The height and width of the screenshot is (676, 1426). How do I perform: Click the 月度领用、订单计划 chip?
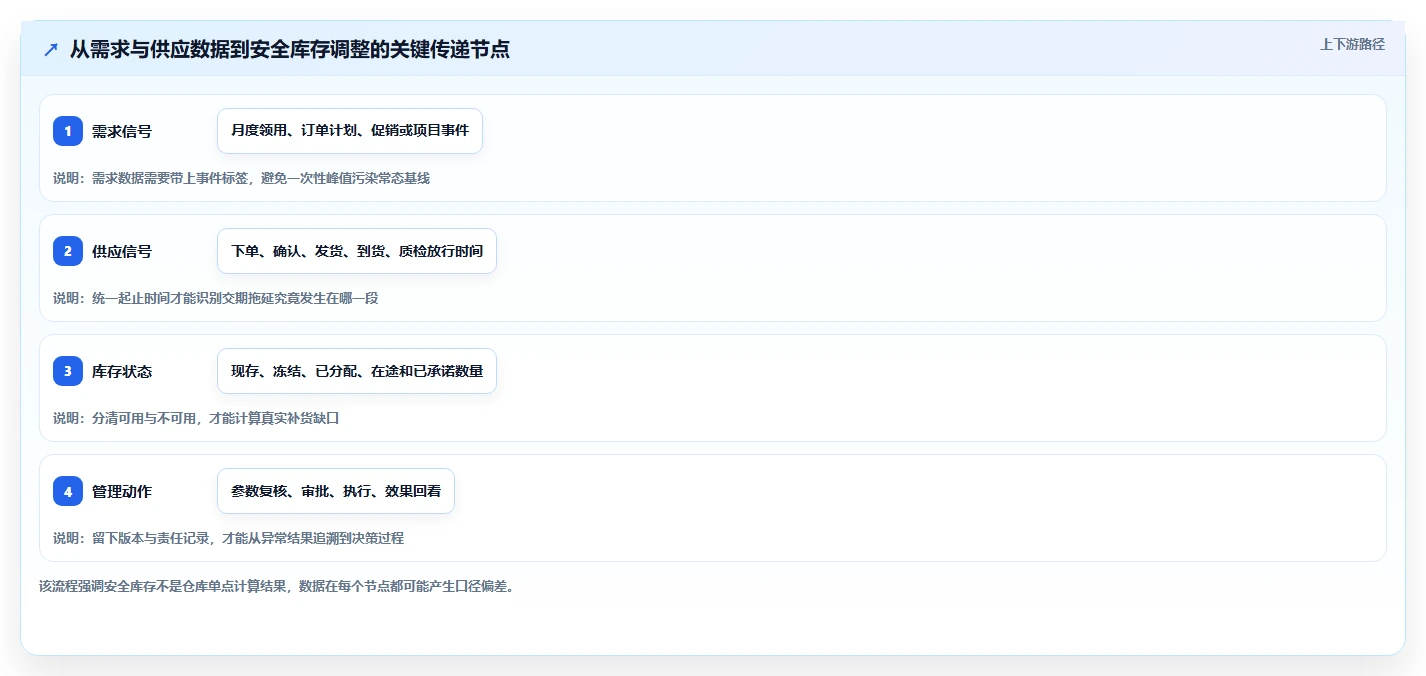coord(350,131)
